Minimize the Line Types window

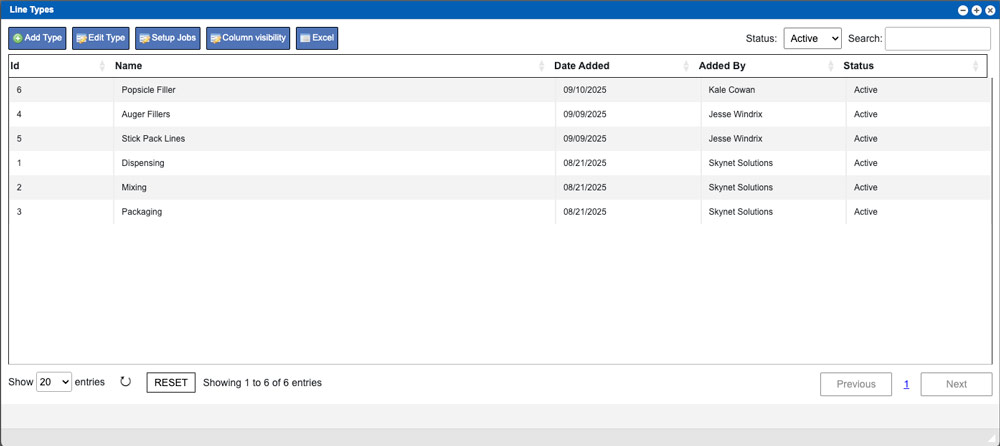click(963, 10)
